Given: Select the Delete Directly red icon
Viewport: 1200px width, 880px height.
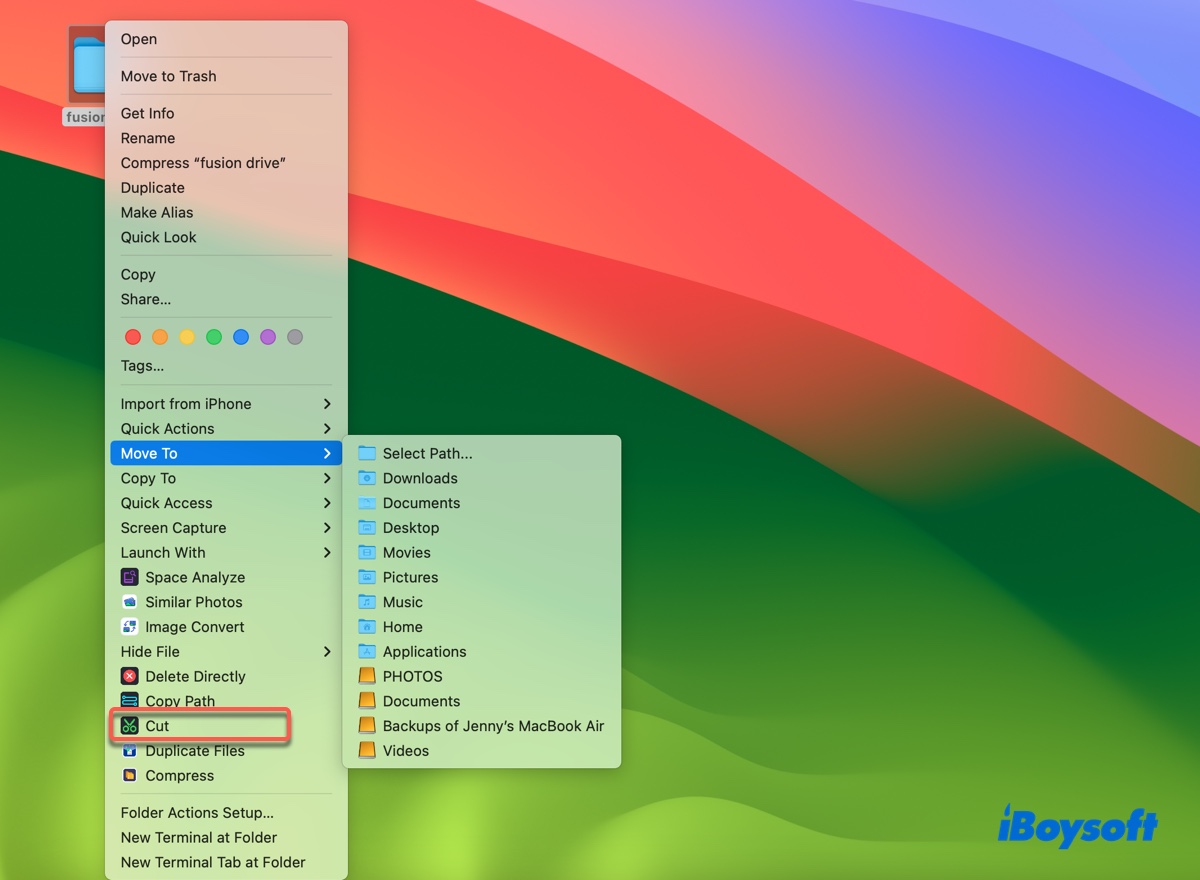Looking at the screenshot, I should (x=129, y=676).
